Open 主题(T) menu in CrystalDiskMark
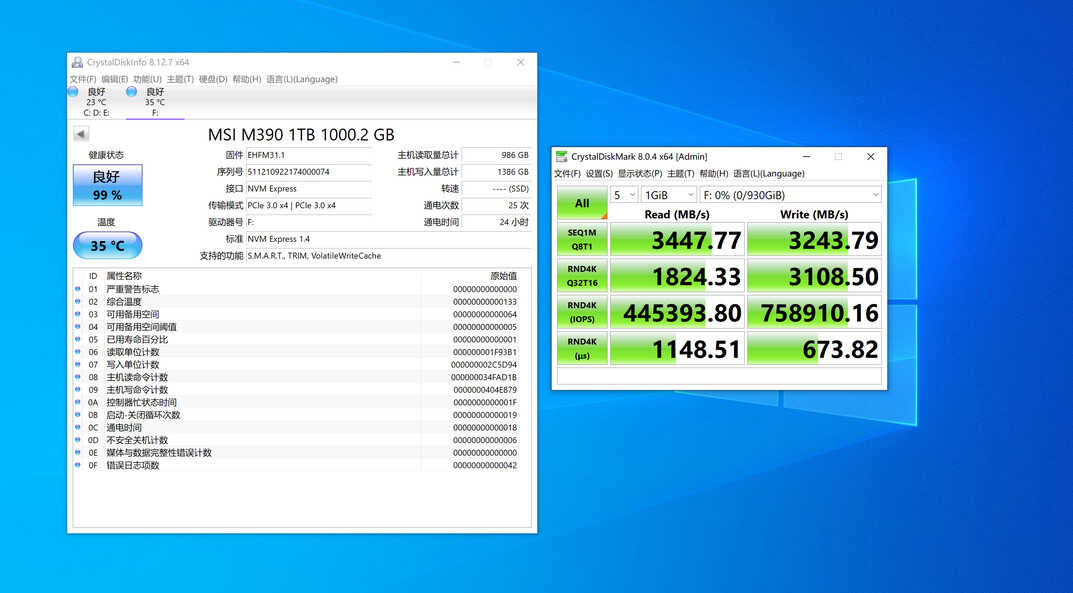Image resolution: width=1073 pixels, height=593 pixels. coord(680,174)
